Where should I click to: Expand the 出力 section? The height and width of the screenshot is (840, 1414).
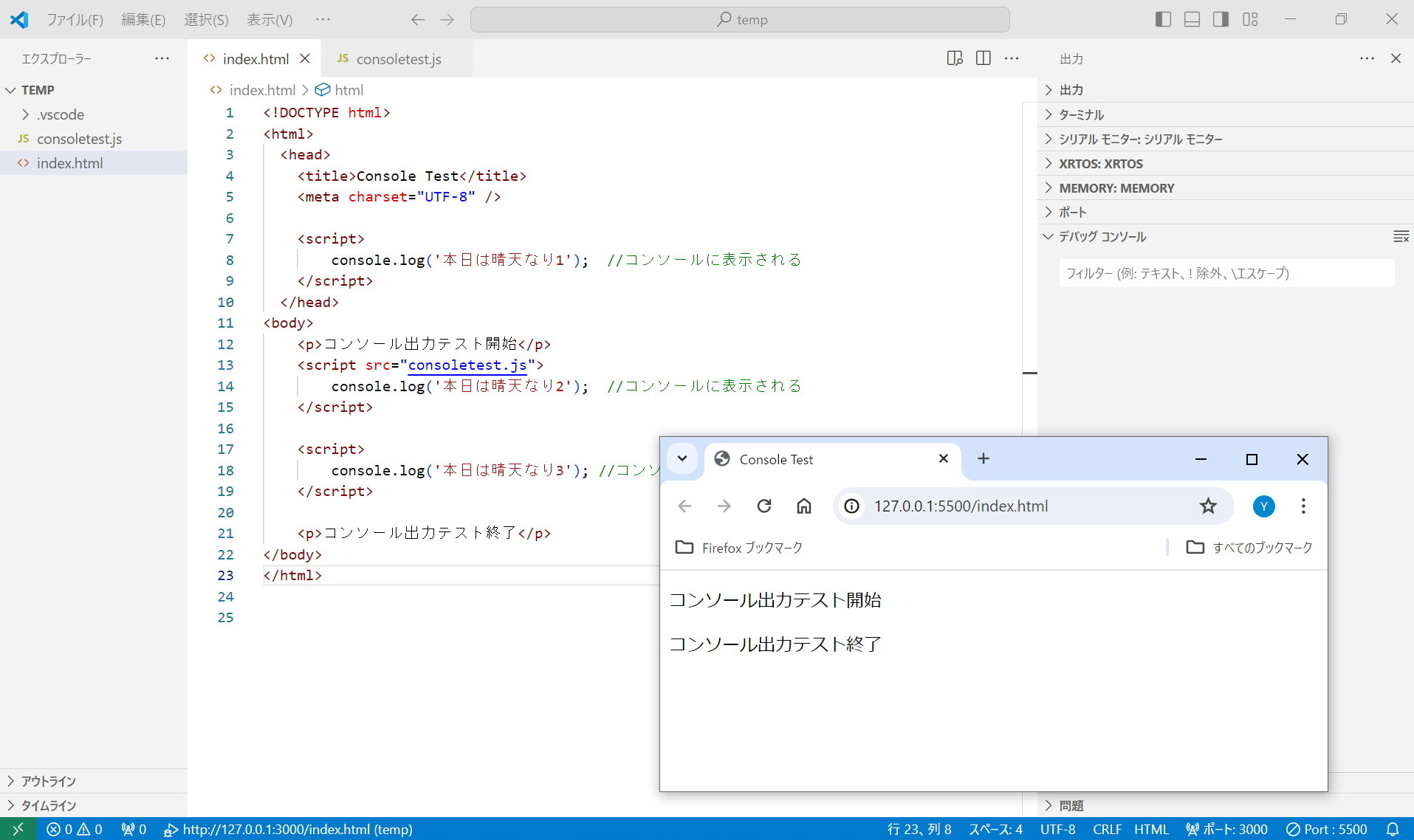1226,90
